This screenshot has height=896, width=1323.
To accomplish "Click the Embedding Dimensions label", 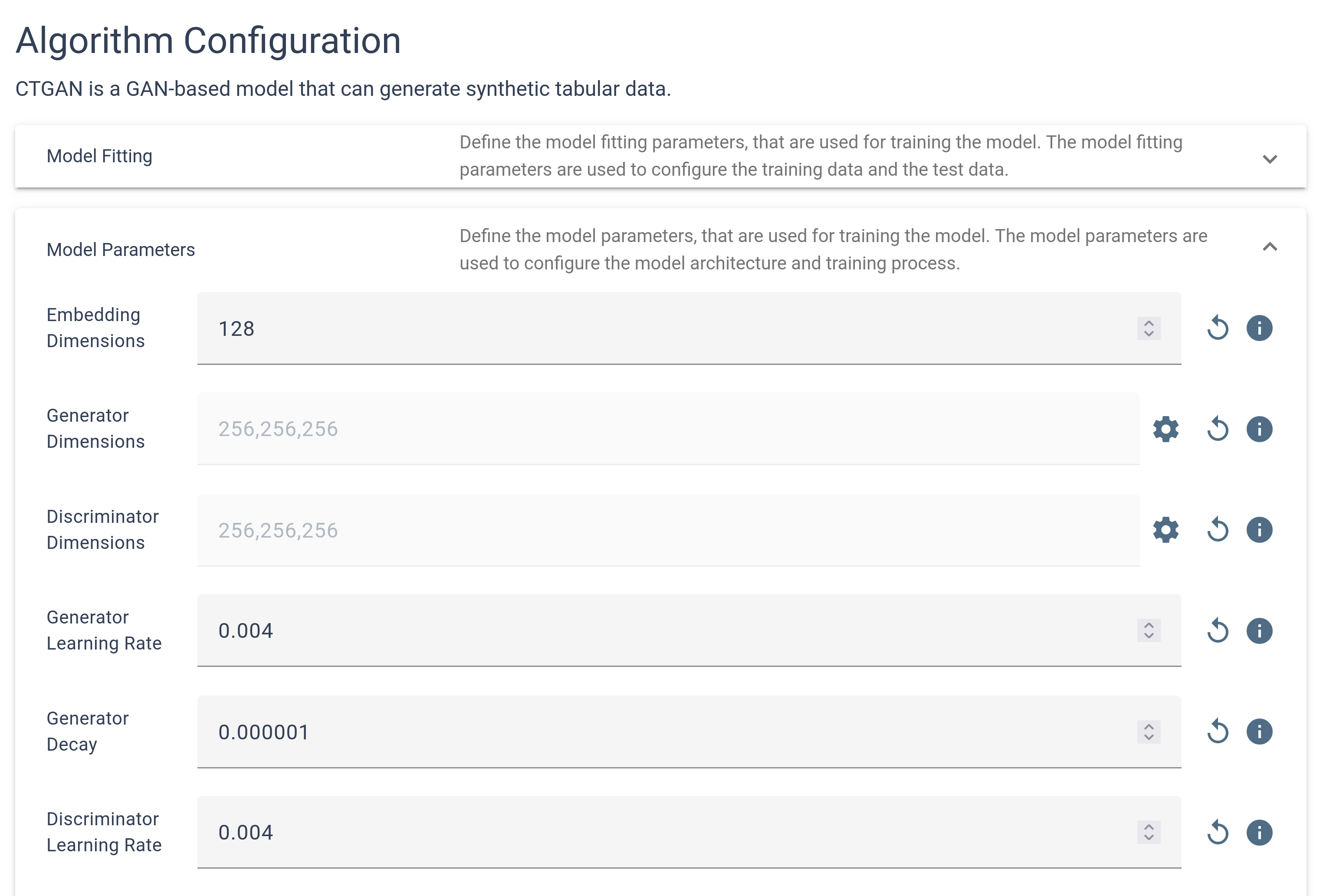I will [95, 328].
